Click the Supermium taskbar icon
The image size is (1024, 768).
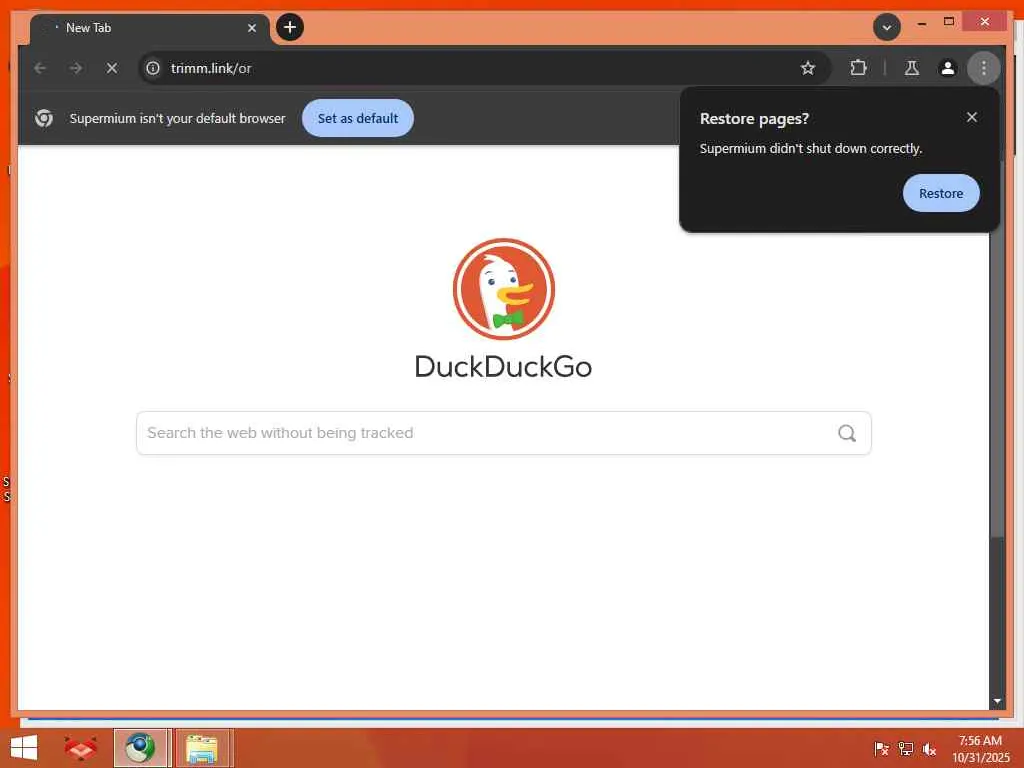pyautogui.click(x=141, y=748)
